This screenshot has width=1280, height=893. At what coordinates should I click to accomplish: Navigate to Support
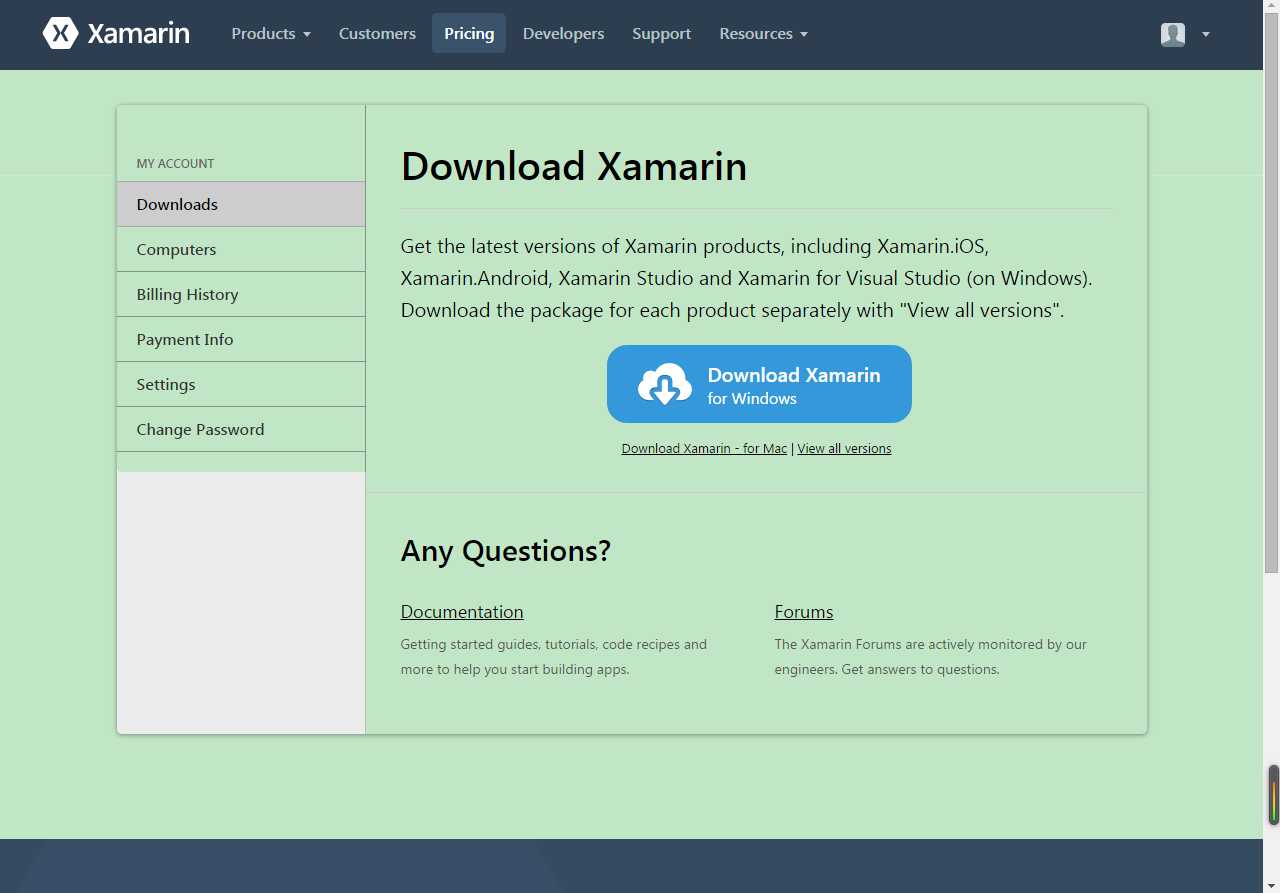coord(661,33)
